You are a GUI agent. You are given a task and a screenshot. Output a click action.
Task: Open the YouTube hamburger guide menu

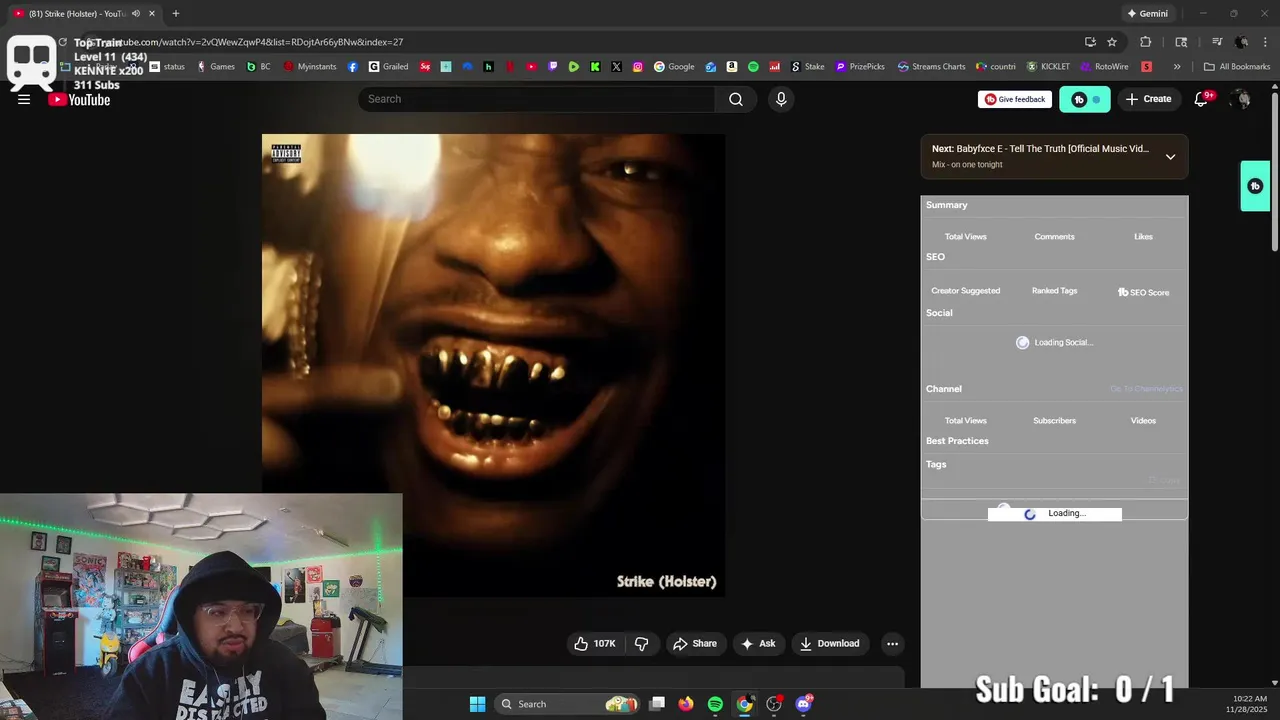point(24,99)
